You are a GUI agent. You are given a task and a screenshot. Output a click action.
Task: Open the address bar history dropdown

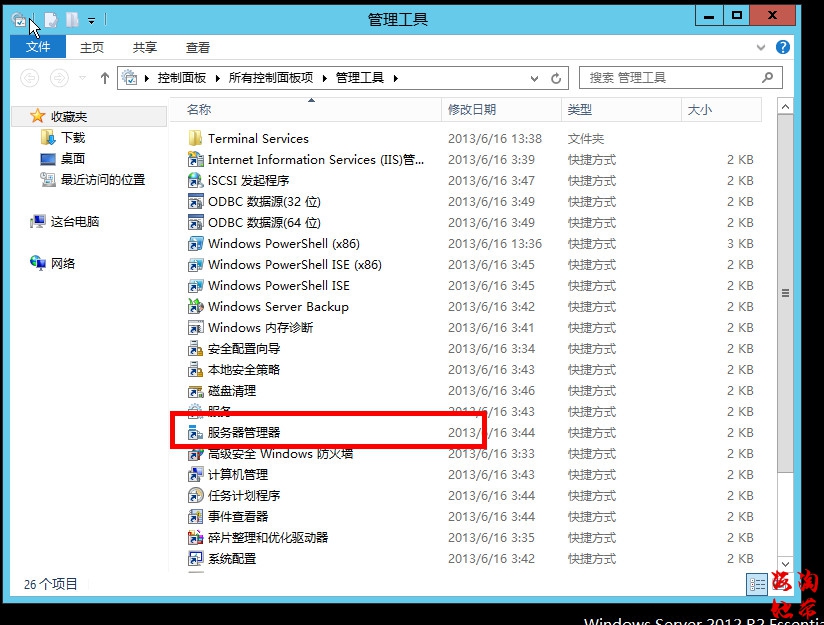[x=534, y=78]
